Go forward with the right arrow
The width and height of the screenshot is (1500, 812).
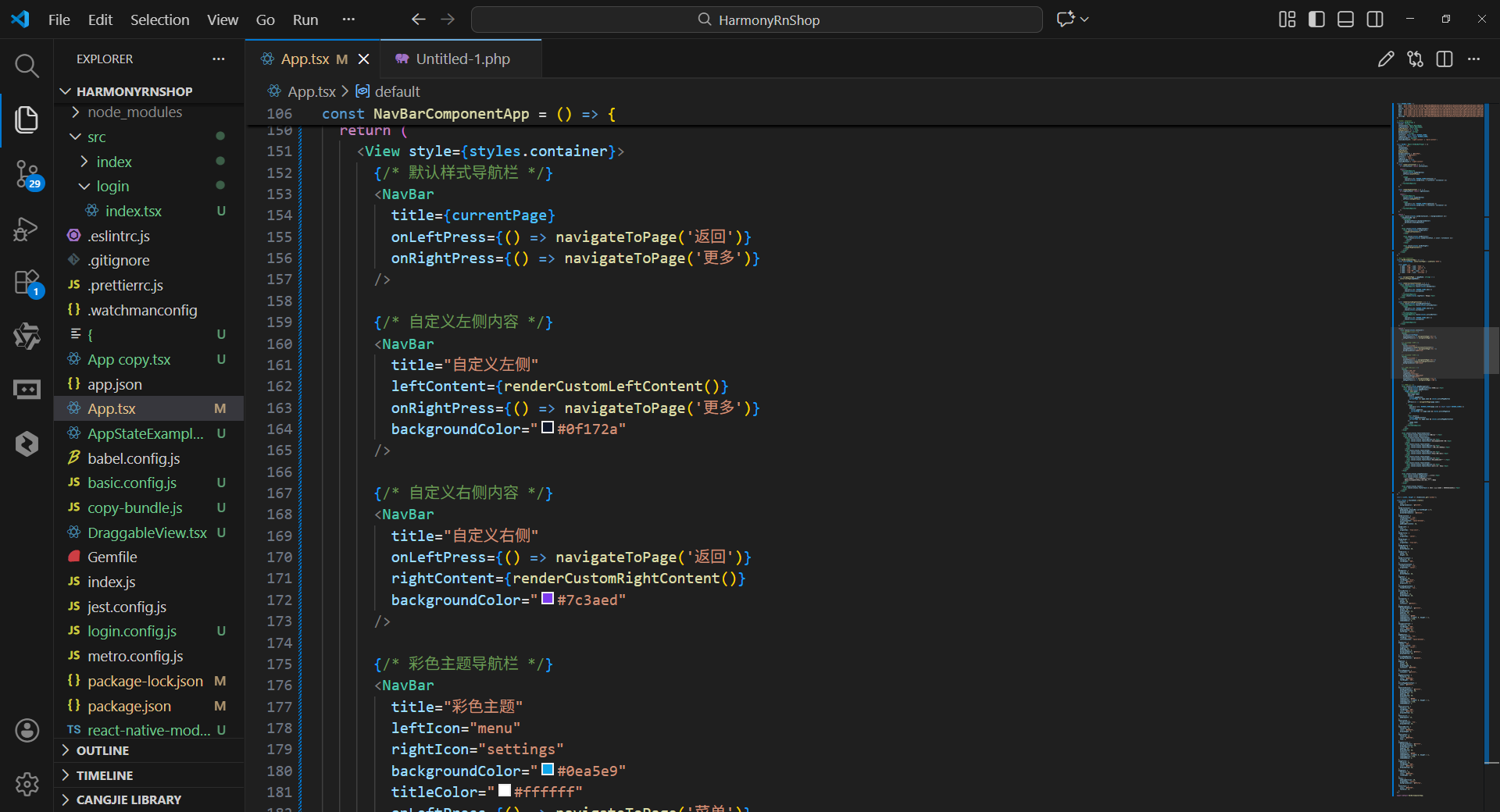(448, 20)
